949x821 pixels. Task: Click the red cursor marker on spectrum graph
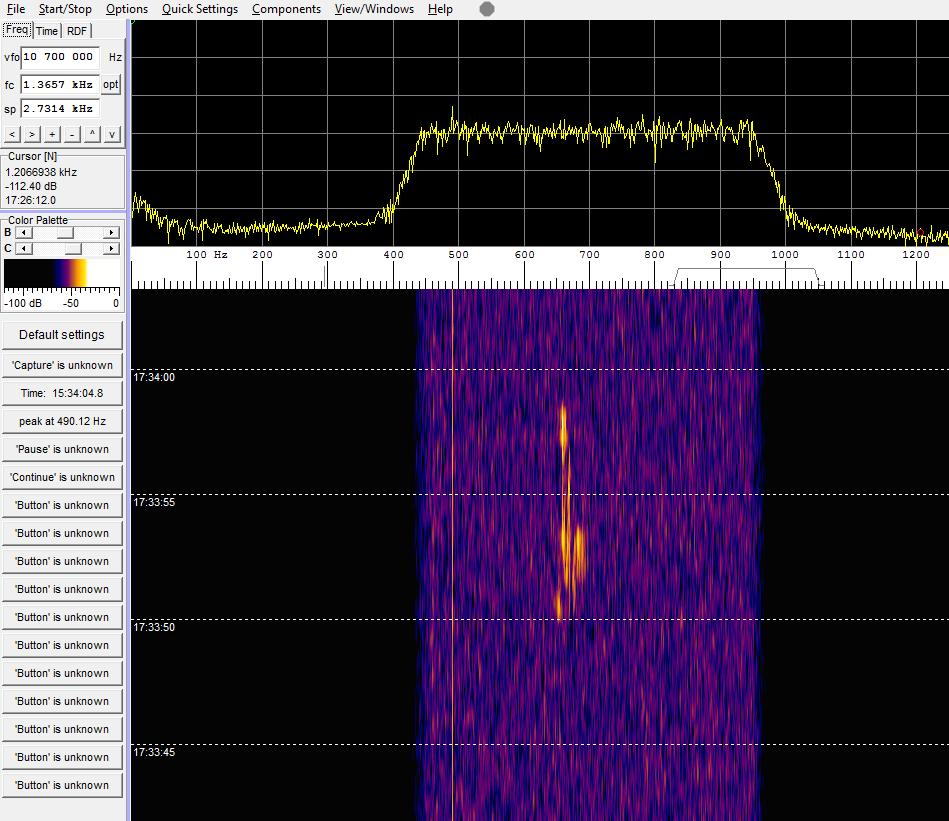click(x=921, y=232)
